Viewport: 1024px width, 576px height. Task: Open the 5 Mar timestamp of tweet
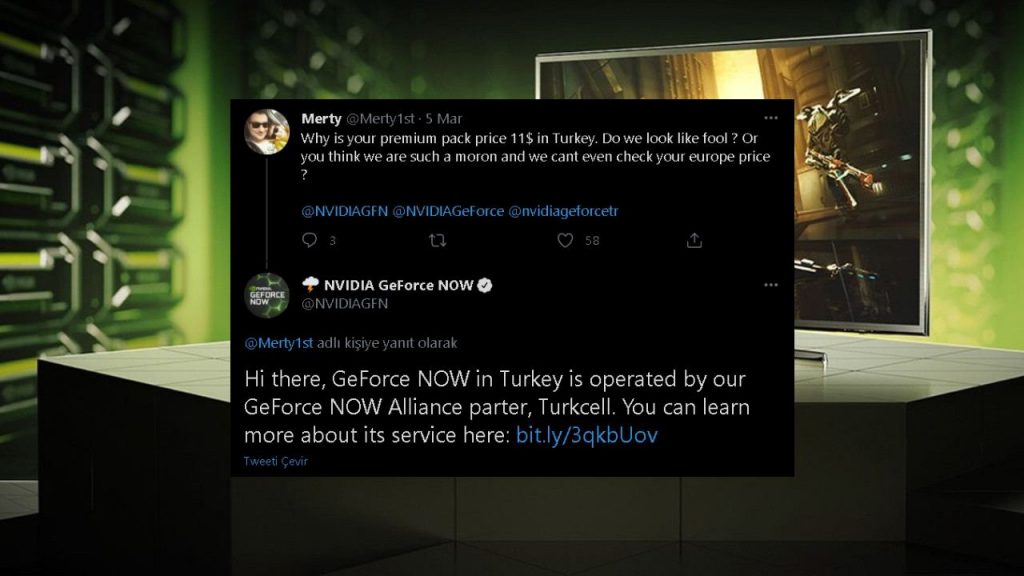pyautogui.click(x=443, y=119)
